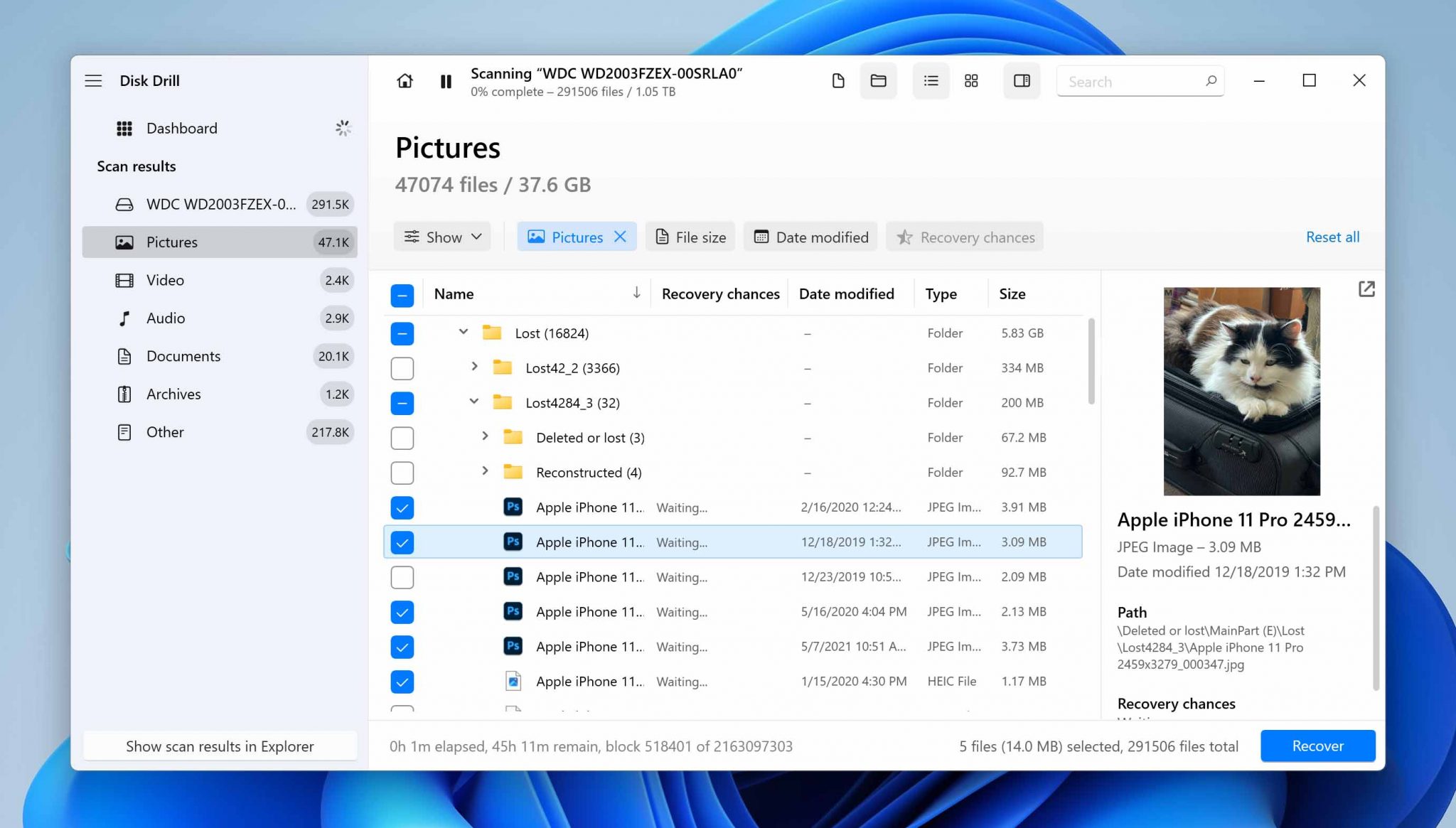Collapse the Lost4284_3 folder
The image size is (1456, 828).
(474, 402)
